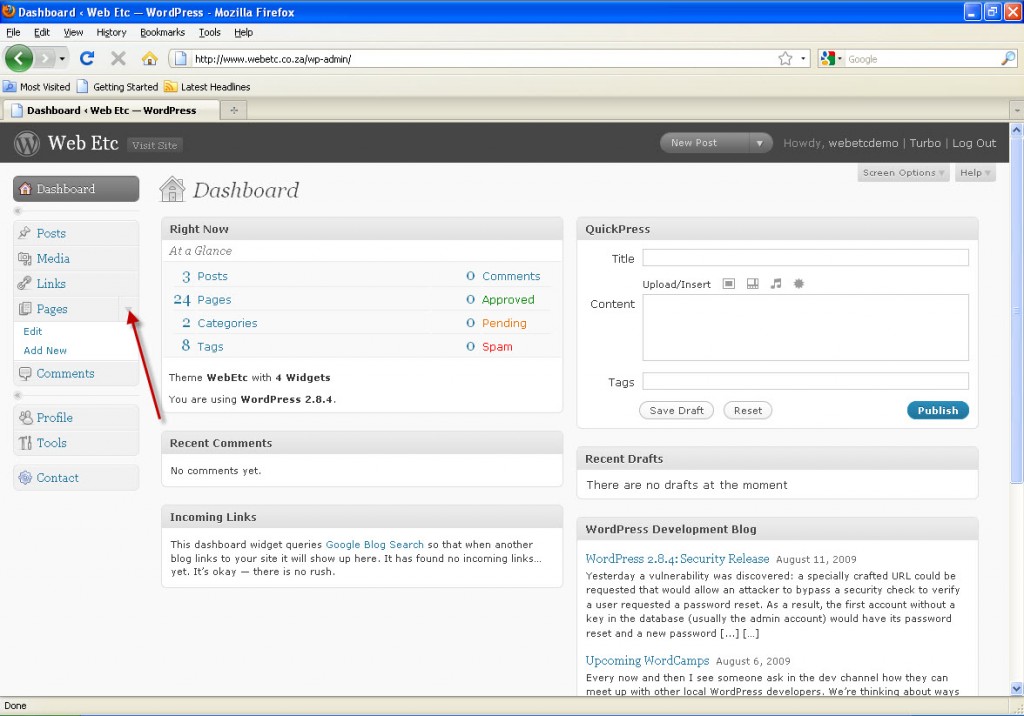Open WordPress 2.8.4: Security Release link
Image resolution: width=1024 pixels, height=716 pixels.
coord(677,559)
